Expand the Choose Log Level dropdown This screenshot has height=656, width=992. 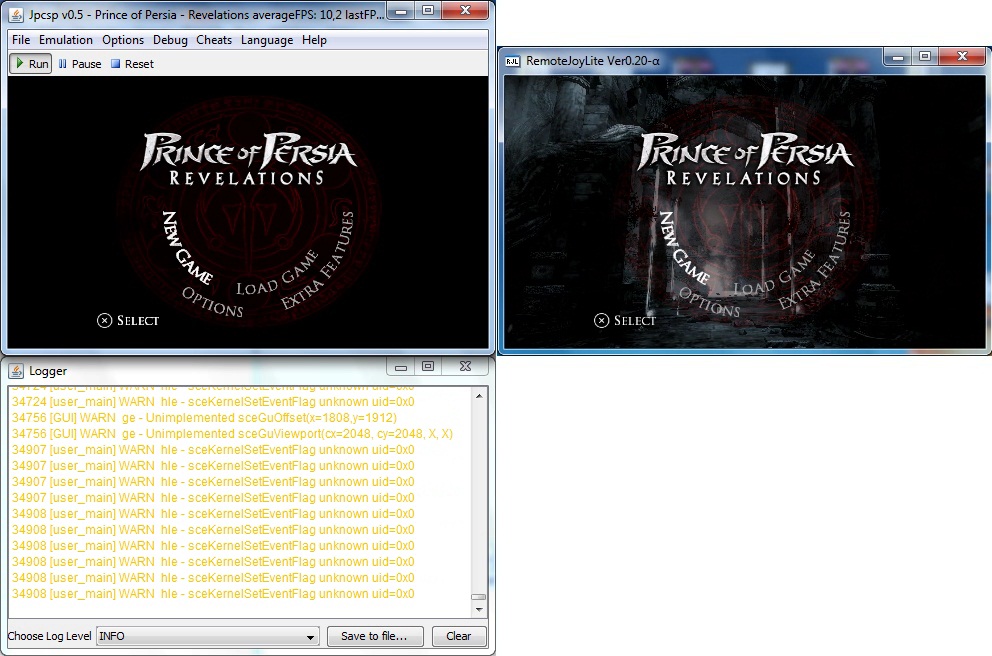point(309,636)
